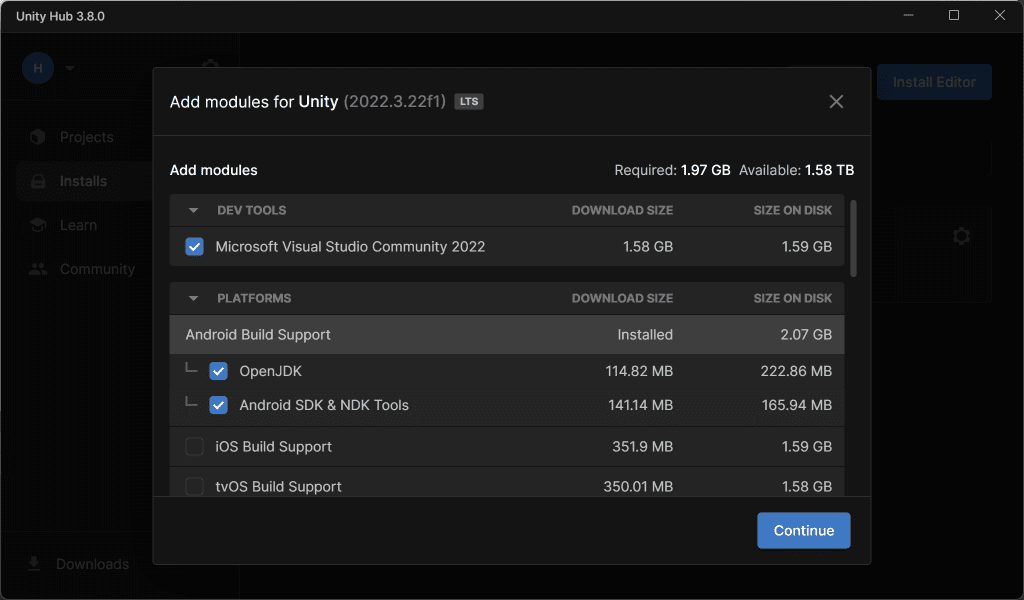Uncheck the OpenJDK module checkbox
Screen dimensions: 1024x600
pyautogui.click(x=219, y=372)
